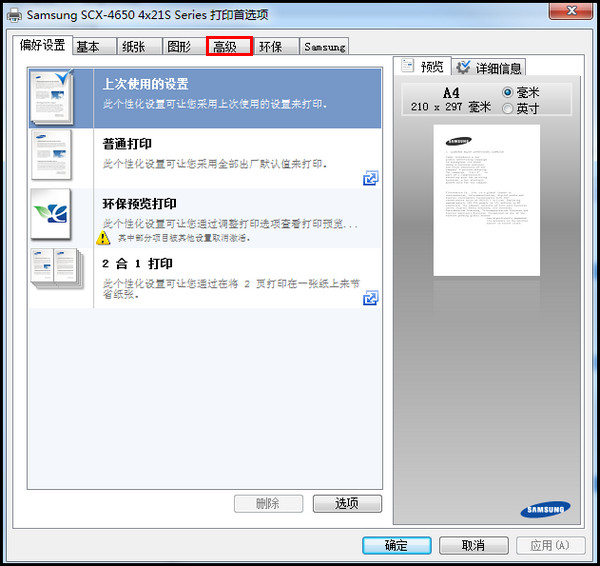Click the 确定 button
600x566 pixels.
click(x=397, y=545)
